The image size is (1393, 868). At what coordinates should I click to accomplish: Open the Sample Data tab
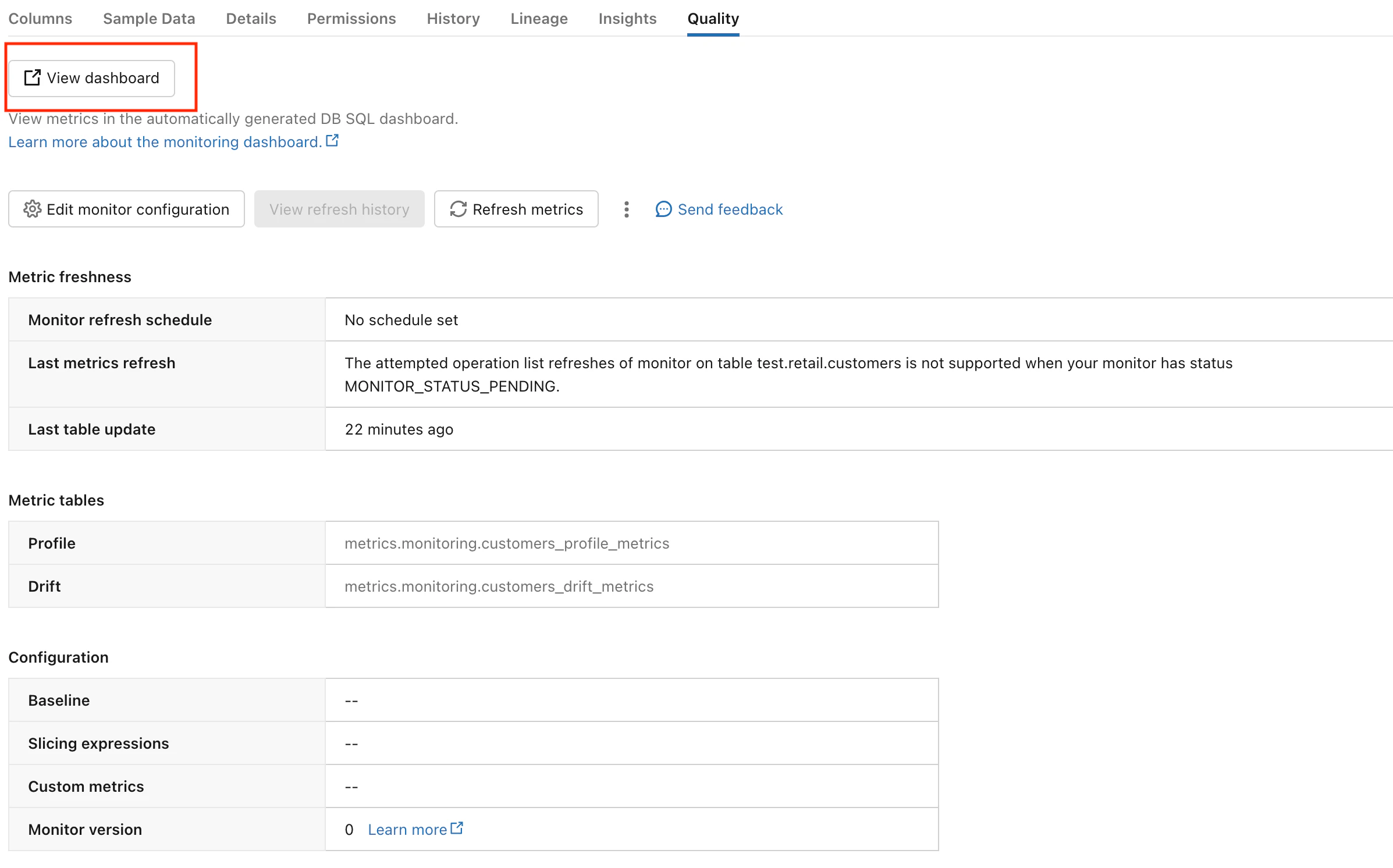(x=149, y=19)
